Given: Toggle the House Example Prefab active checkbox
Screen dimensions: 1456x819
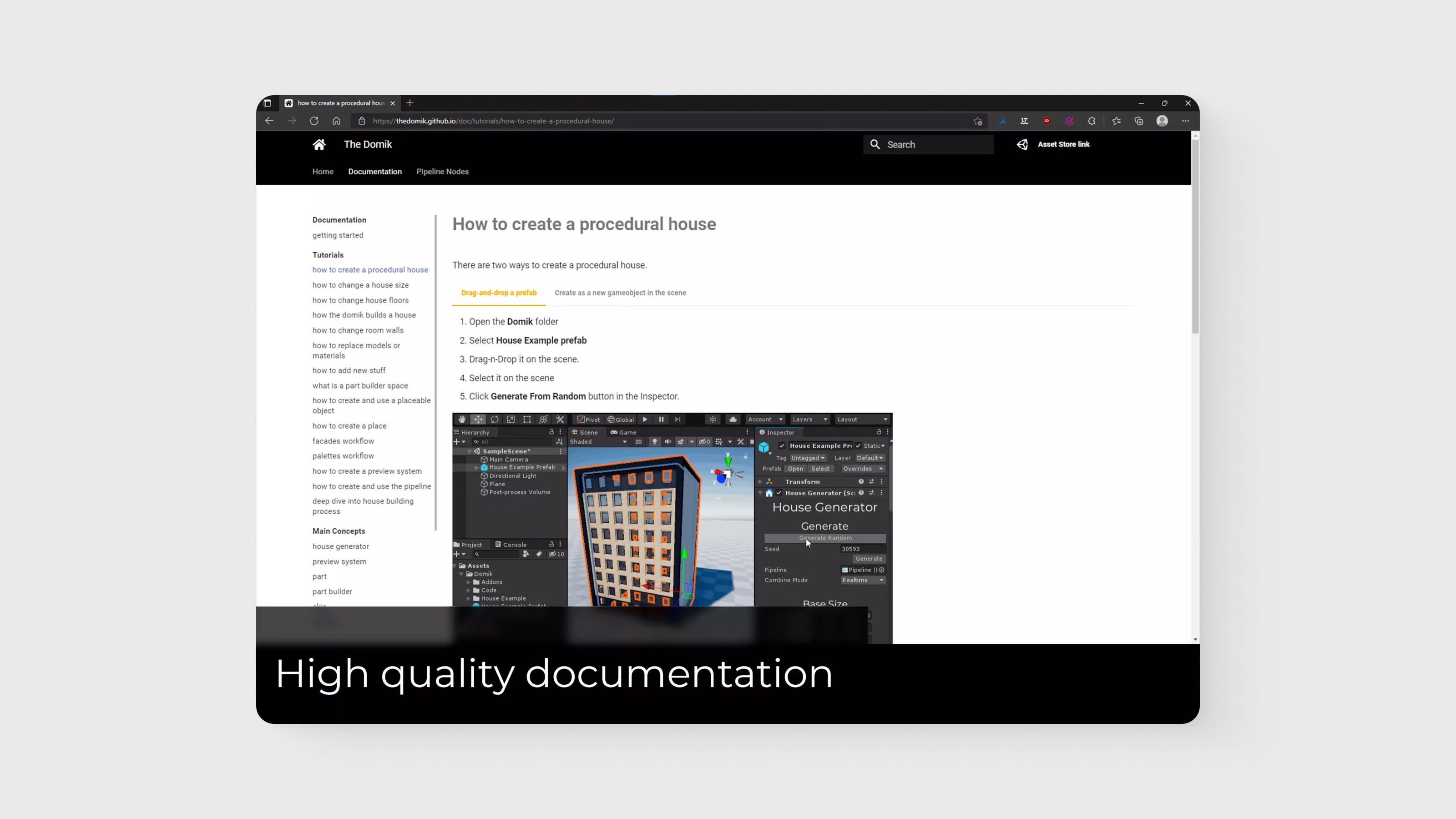Looking at the screenshot, I should coord(782,446).
